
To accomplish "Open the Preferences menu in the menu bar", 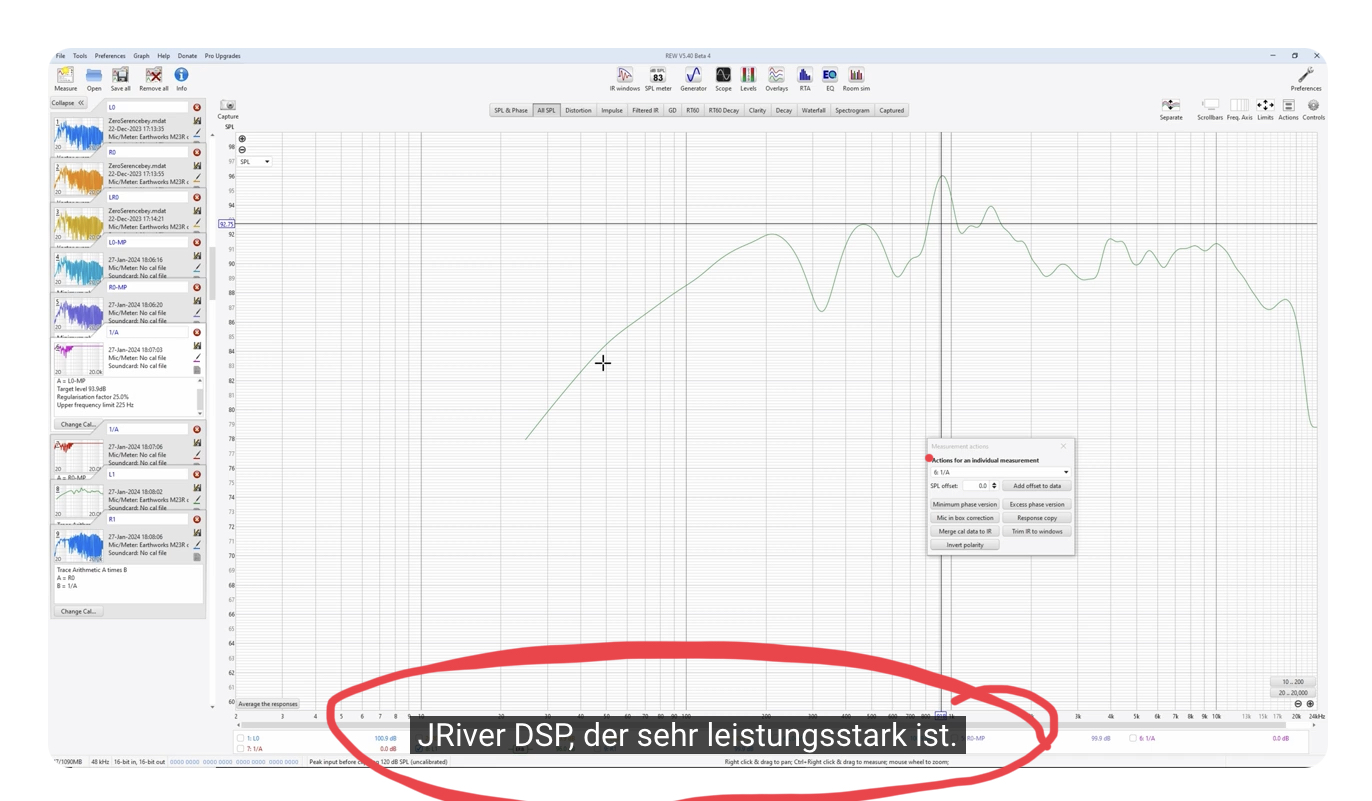I will click(x=110, y=56).
